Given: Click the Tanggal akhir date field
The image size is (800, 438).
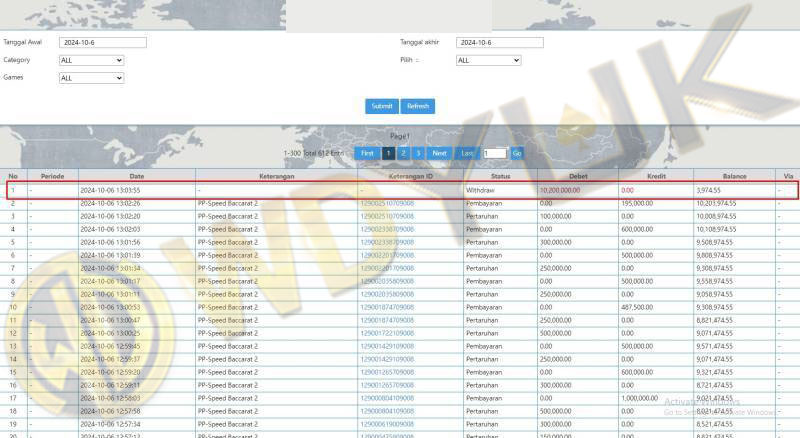Looking at the screenshot, I should pos(498,43).
